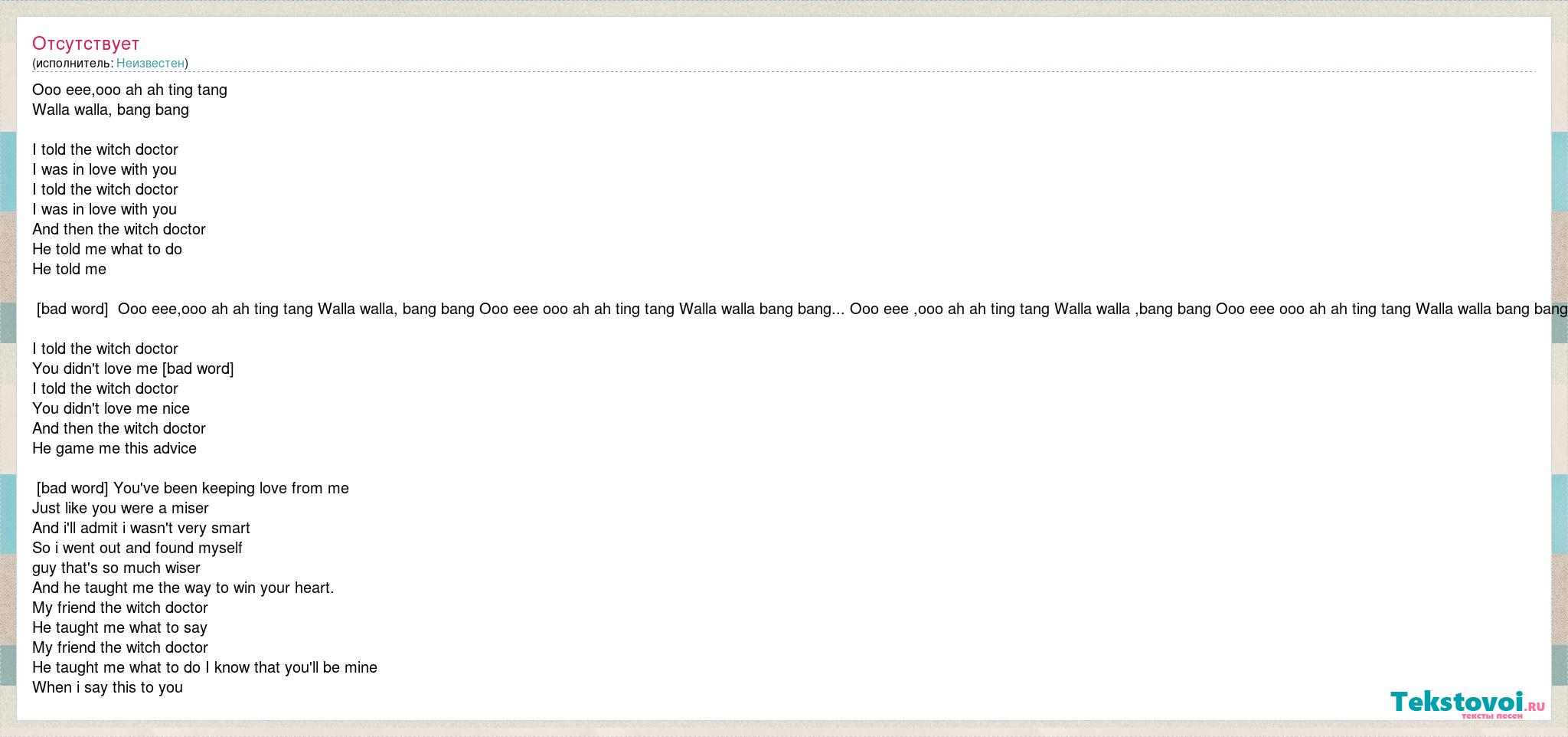
Task: Click the first 'I told the witch doctor' line
Action: tap(105, 149)
